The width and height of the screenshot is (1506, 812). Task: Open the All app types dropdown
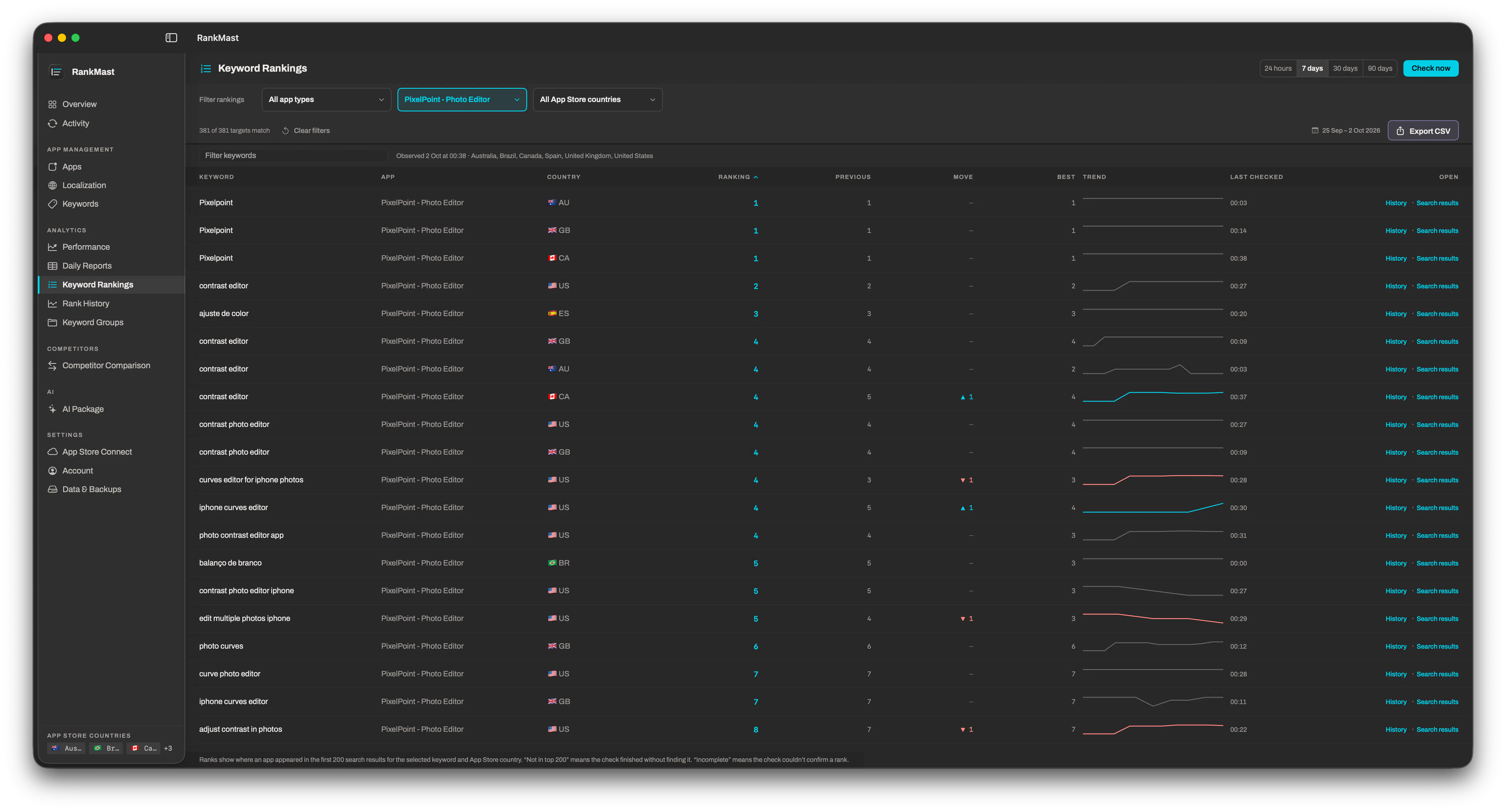coord(326,99)
